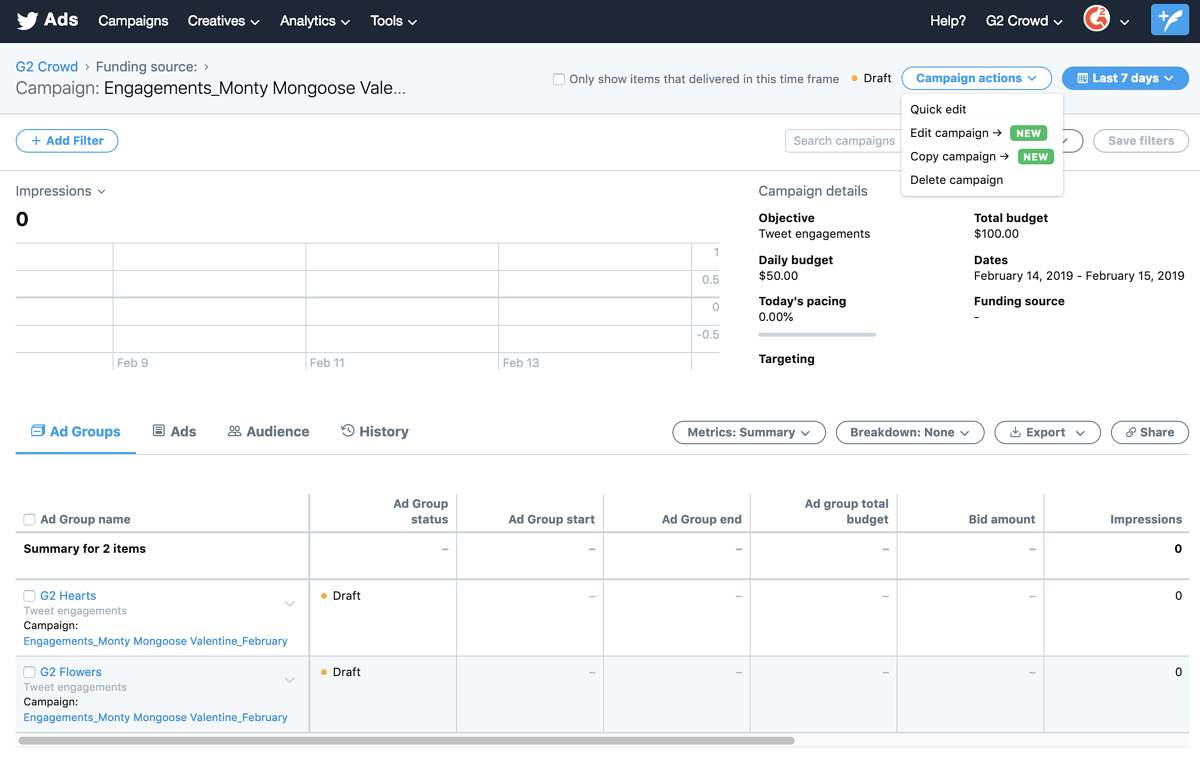Image resolution: width=1200 pixels, height=771 pixels.
Task: Focus the Search campaigns field
Action: (x=842, y=141)
